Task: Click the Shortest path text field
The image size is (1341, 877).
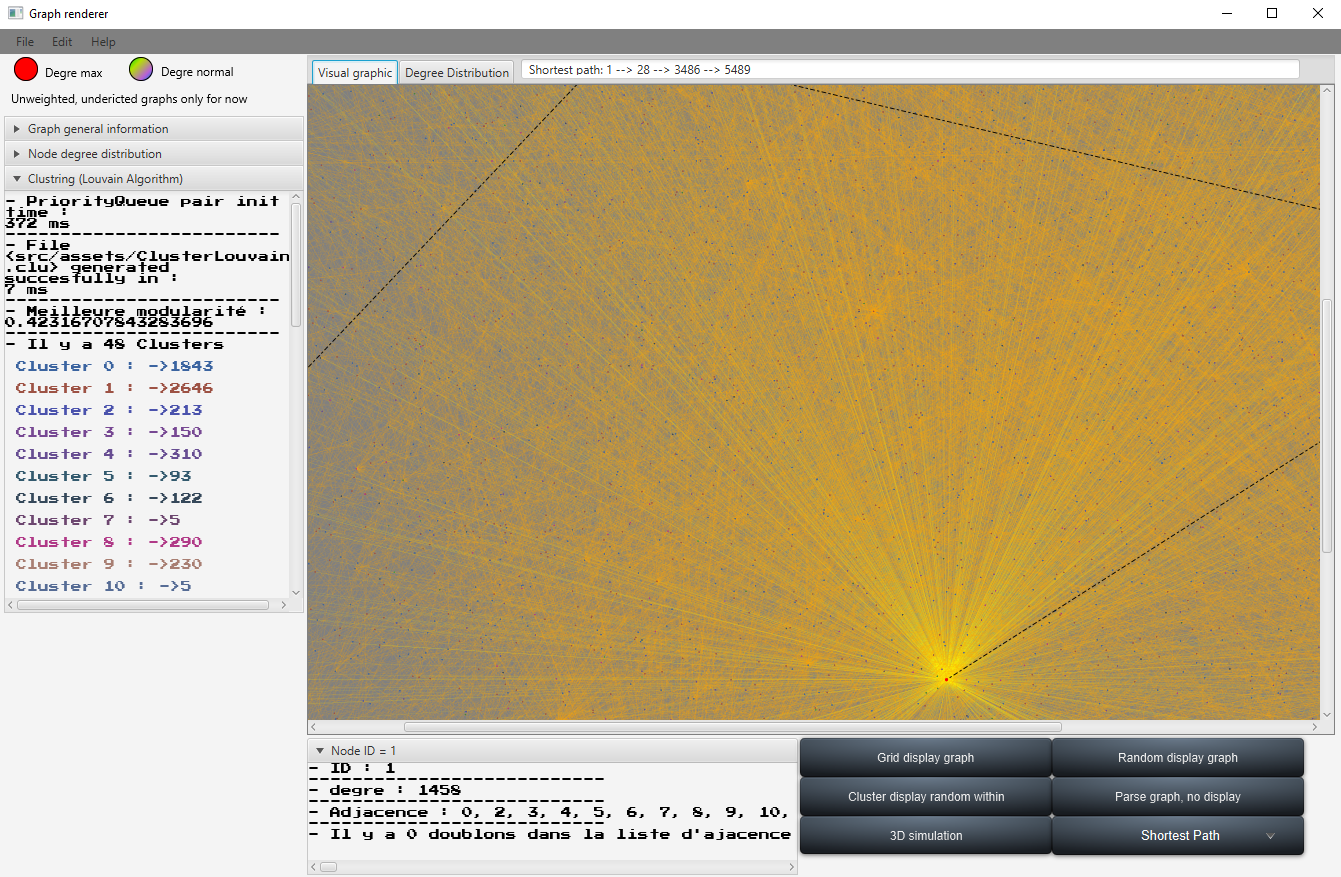Action: [x=910, y=70]
